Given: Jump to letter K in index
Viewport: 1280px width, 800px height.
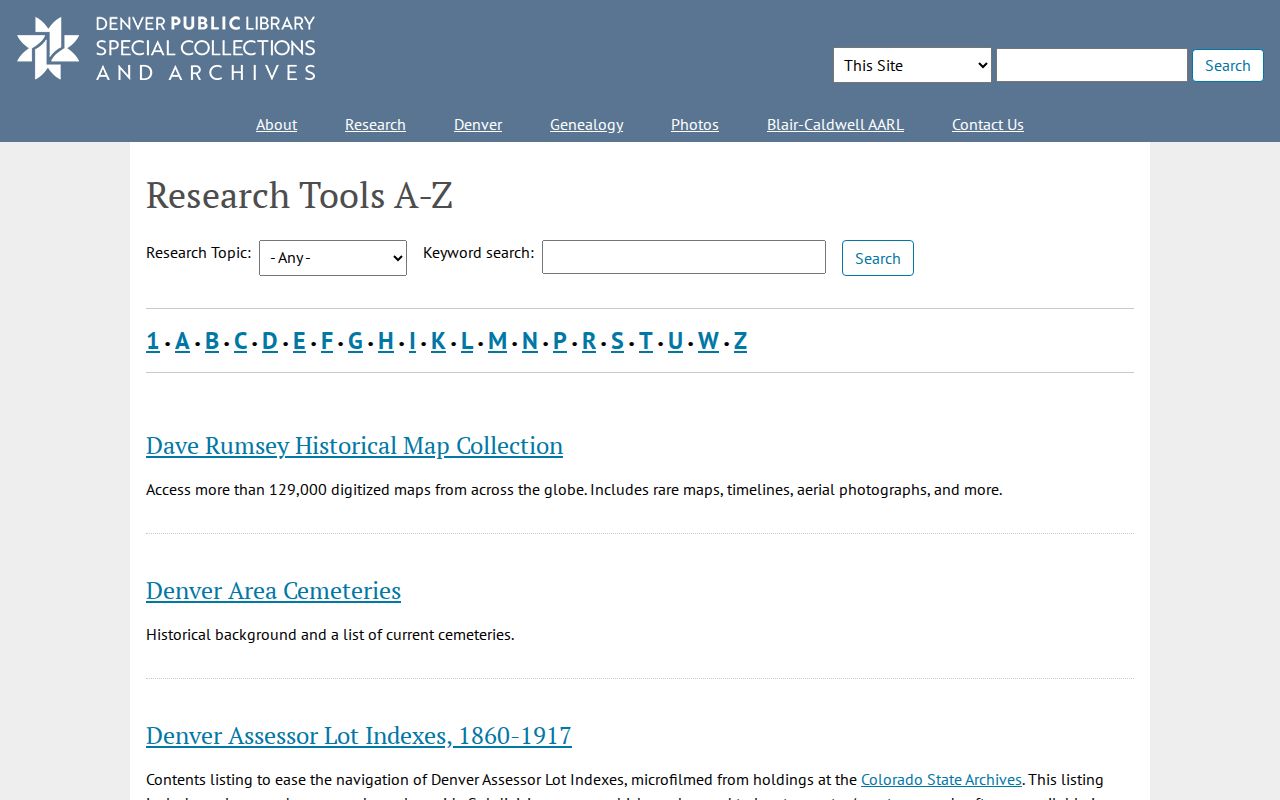Looking at the screenshot, I should point(438,341).
